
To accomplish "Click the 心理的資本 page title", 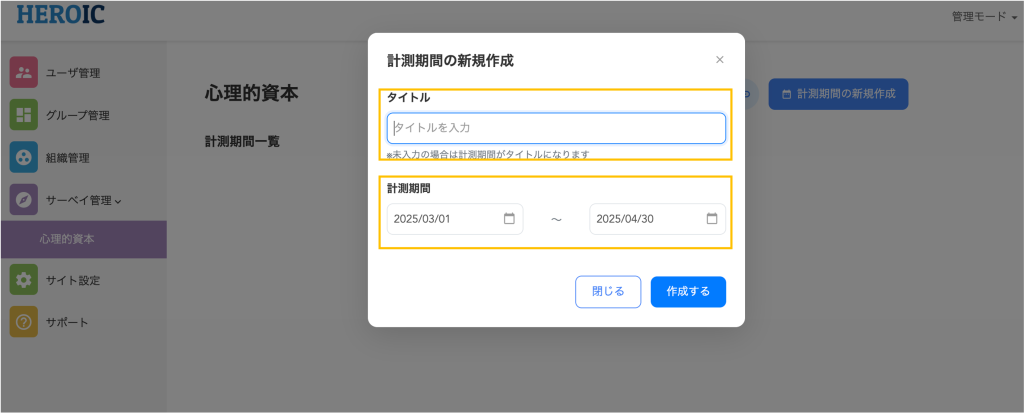I will coord(251,93).
